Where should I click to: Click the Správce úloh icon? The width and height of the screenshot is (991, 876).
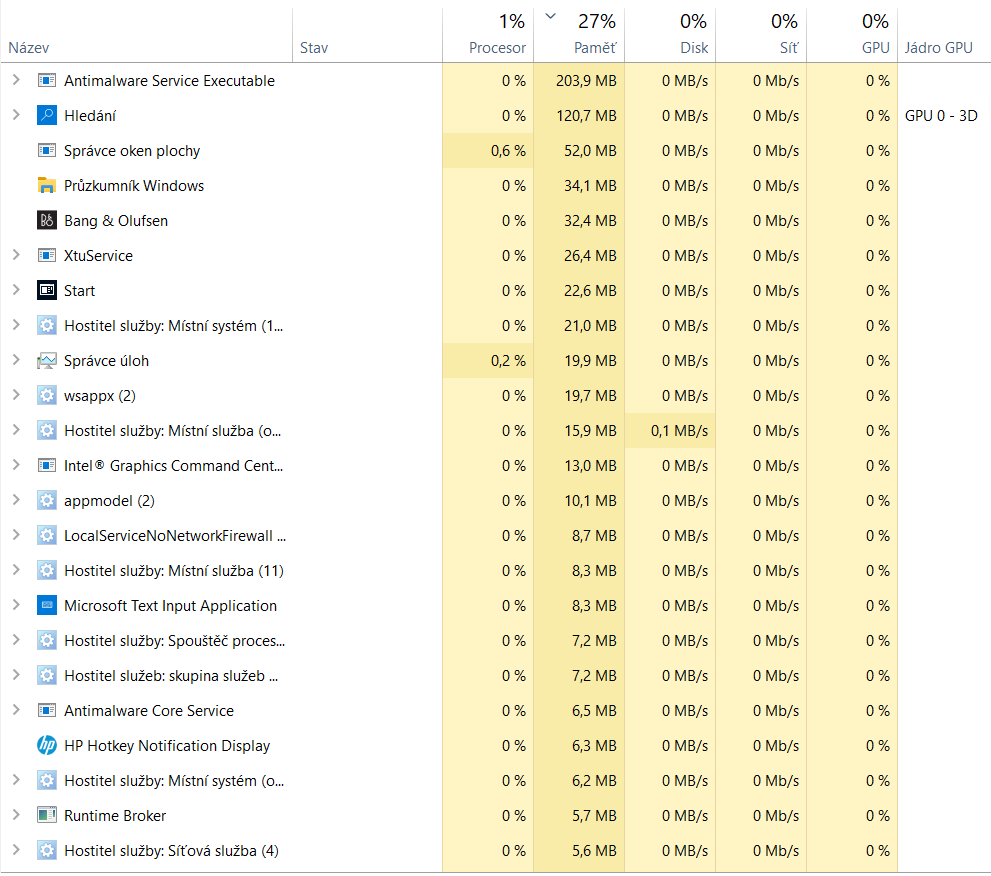click(x=47, y=360)
